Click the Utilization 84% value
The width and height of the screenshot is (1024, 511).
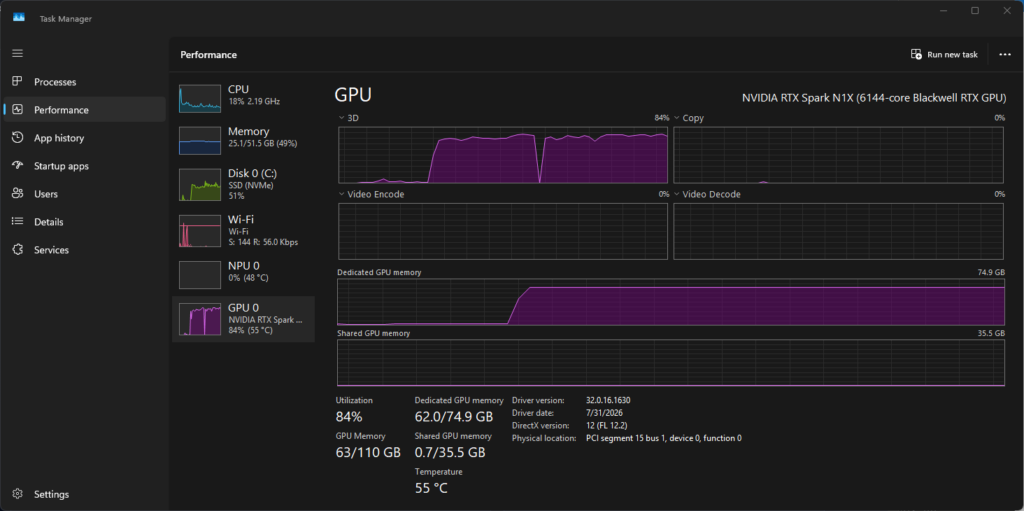[349, 417]
